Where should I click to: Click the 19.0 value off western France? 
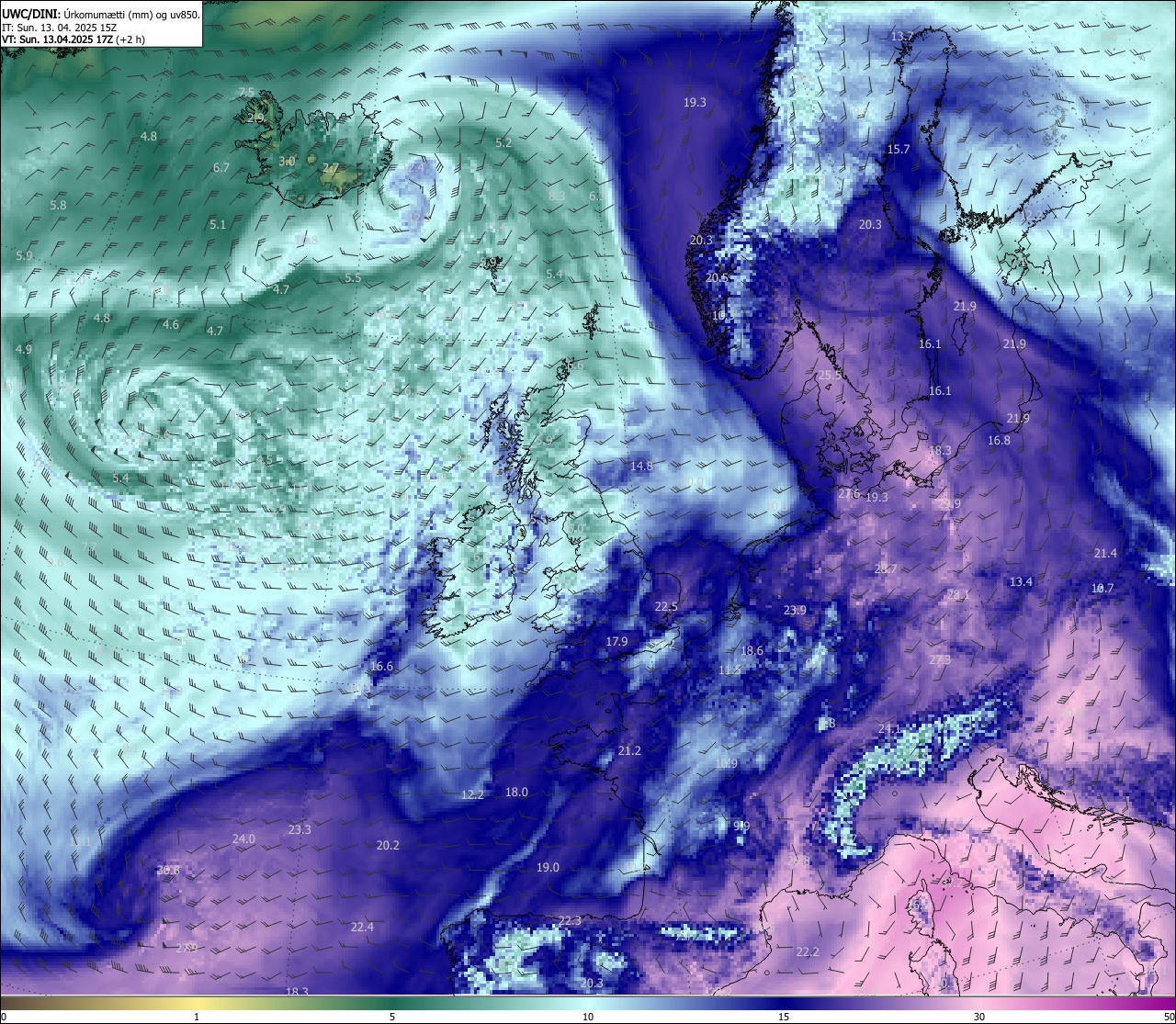548,868
